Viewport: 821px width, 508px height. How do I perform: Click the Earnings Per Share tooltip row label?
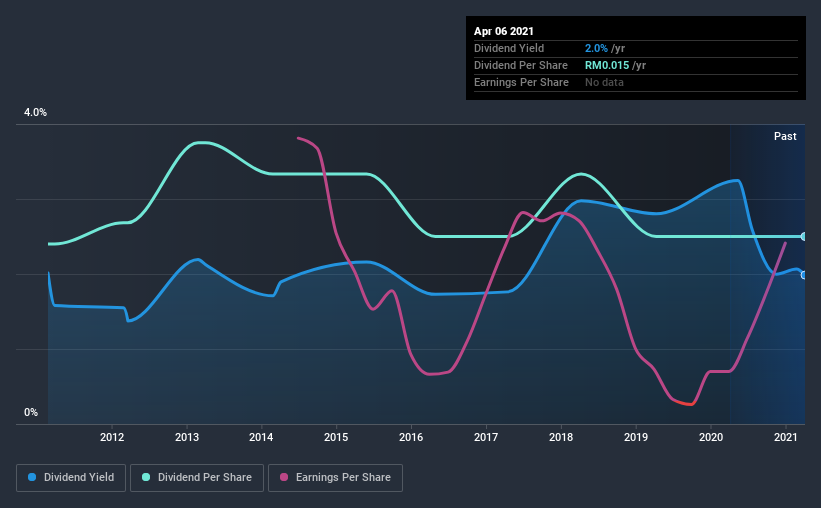(521, 82)
